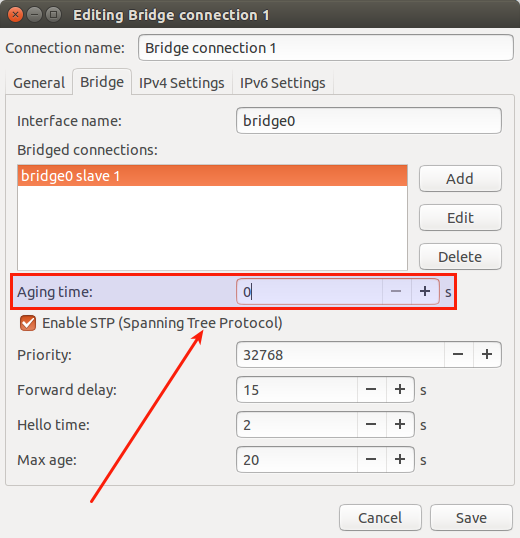Decrease Aging time with minus button

tap(396, 292)
